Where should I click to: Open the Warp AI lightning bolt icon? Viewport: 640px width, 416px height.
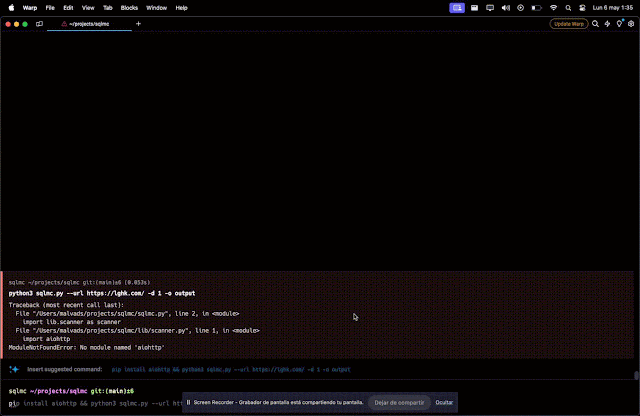608,23
